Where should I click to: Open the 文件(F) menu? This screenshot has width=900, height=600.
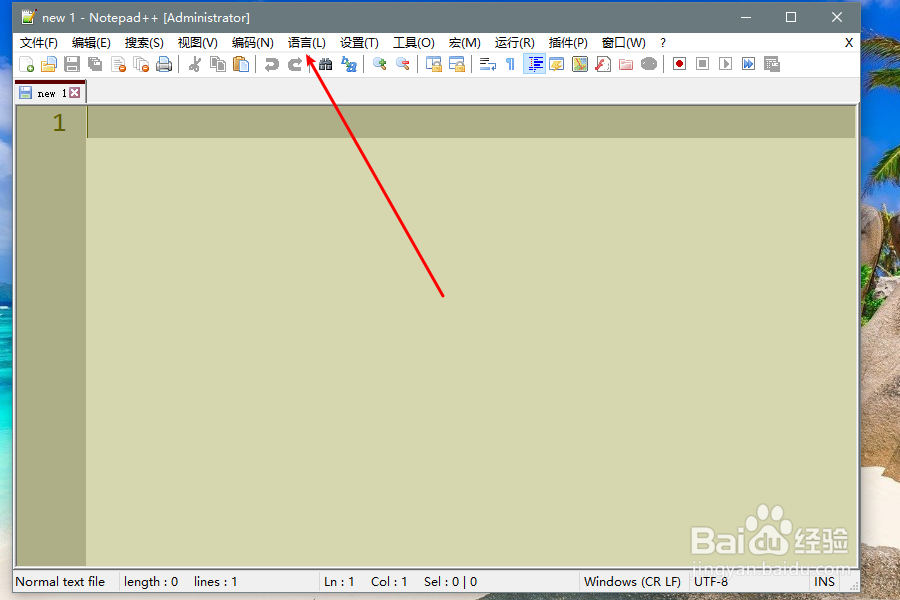[x=38, y=43]
